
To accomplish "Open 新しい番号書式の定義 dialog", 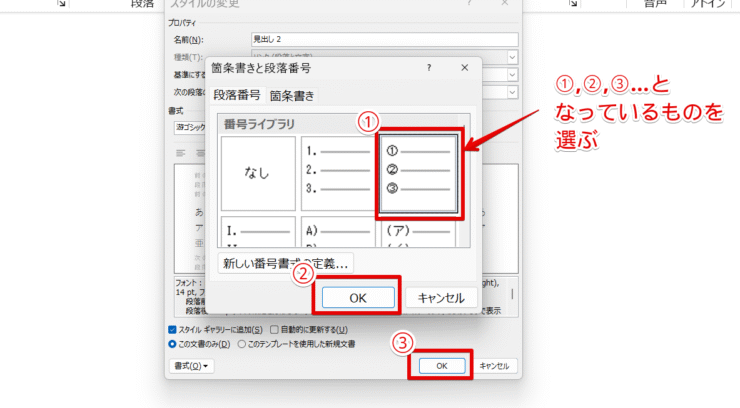I will click(x=286, y=263).
